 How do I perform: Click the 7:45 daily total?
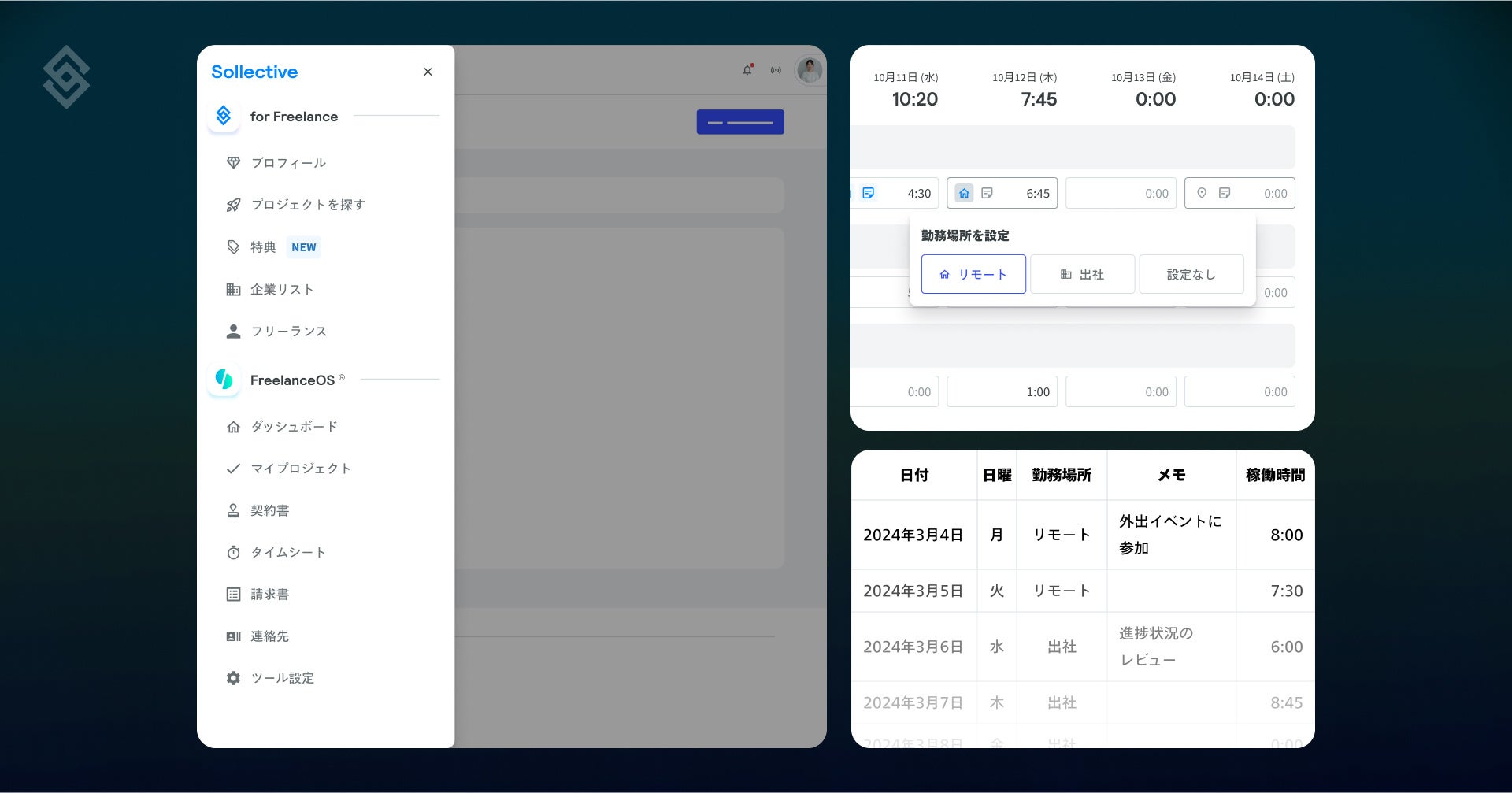[x=1039, y=99]
